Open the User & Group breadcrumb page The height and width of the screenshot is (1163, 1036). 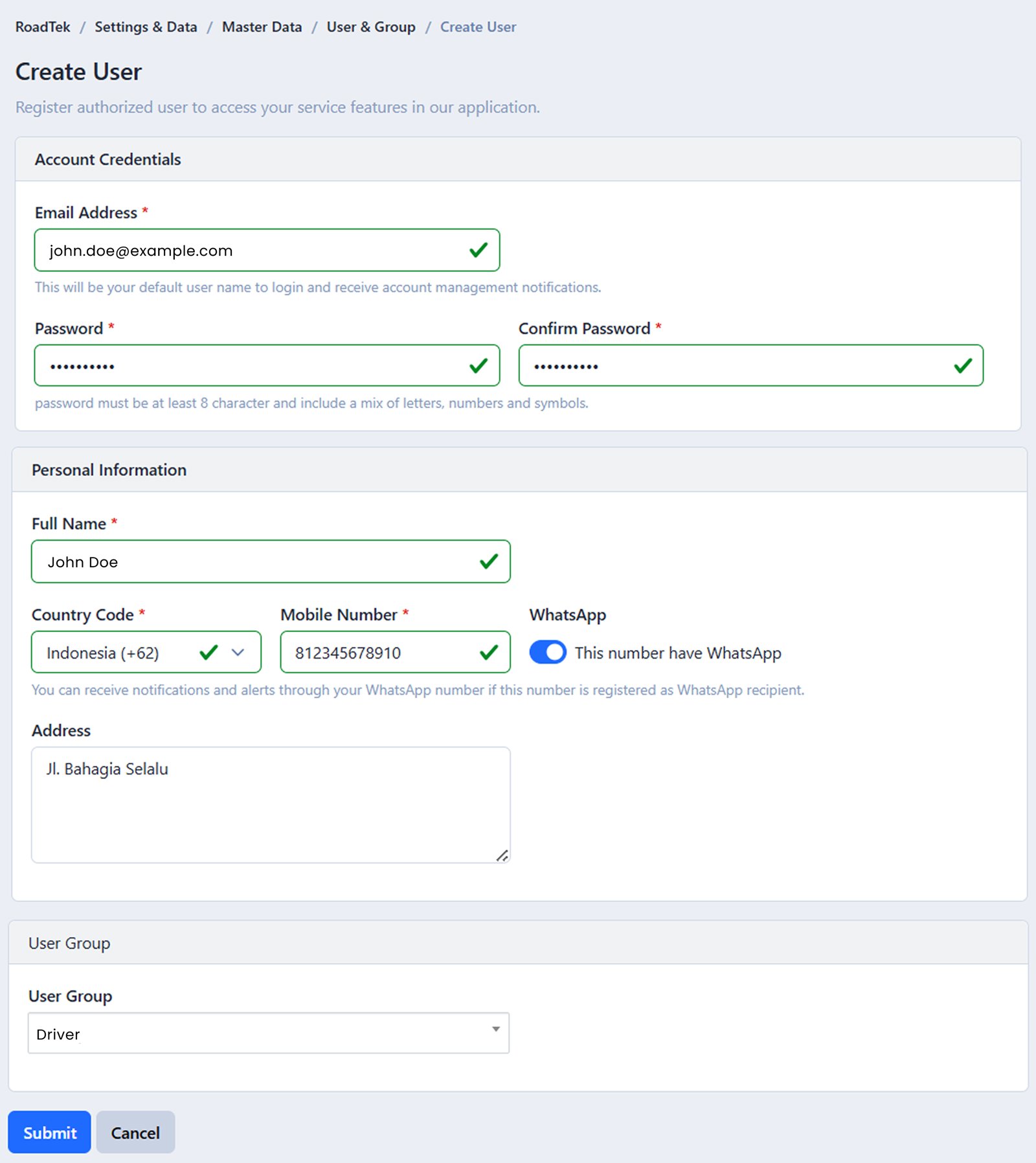pyautogui.click(x=370, y=27)
